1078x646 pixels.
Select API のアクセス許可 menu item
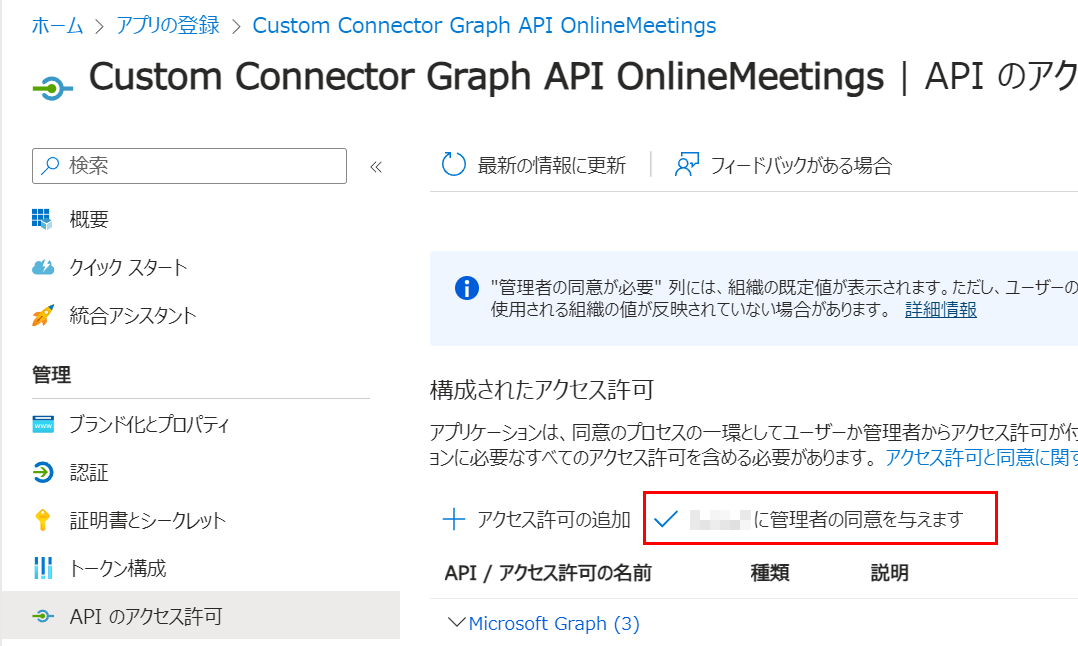pos(145,617)
